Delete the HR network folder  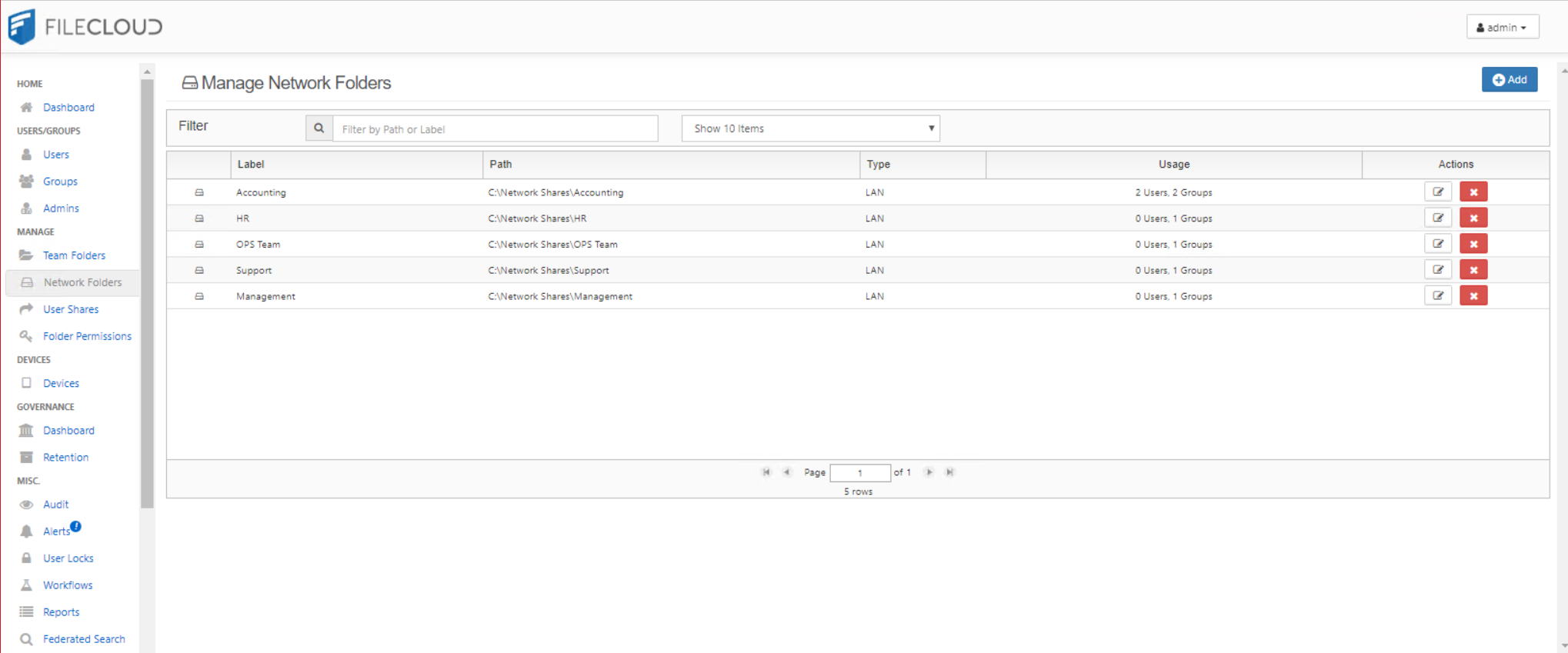pyautogui.click(x=1473, y=218)
